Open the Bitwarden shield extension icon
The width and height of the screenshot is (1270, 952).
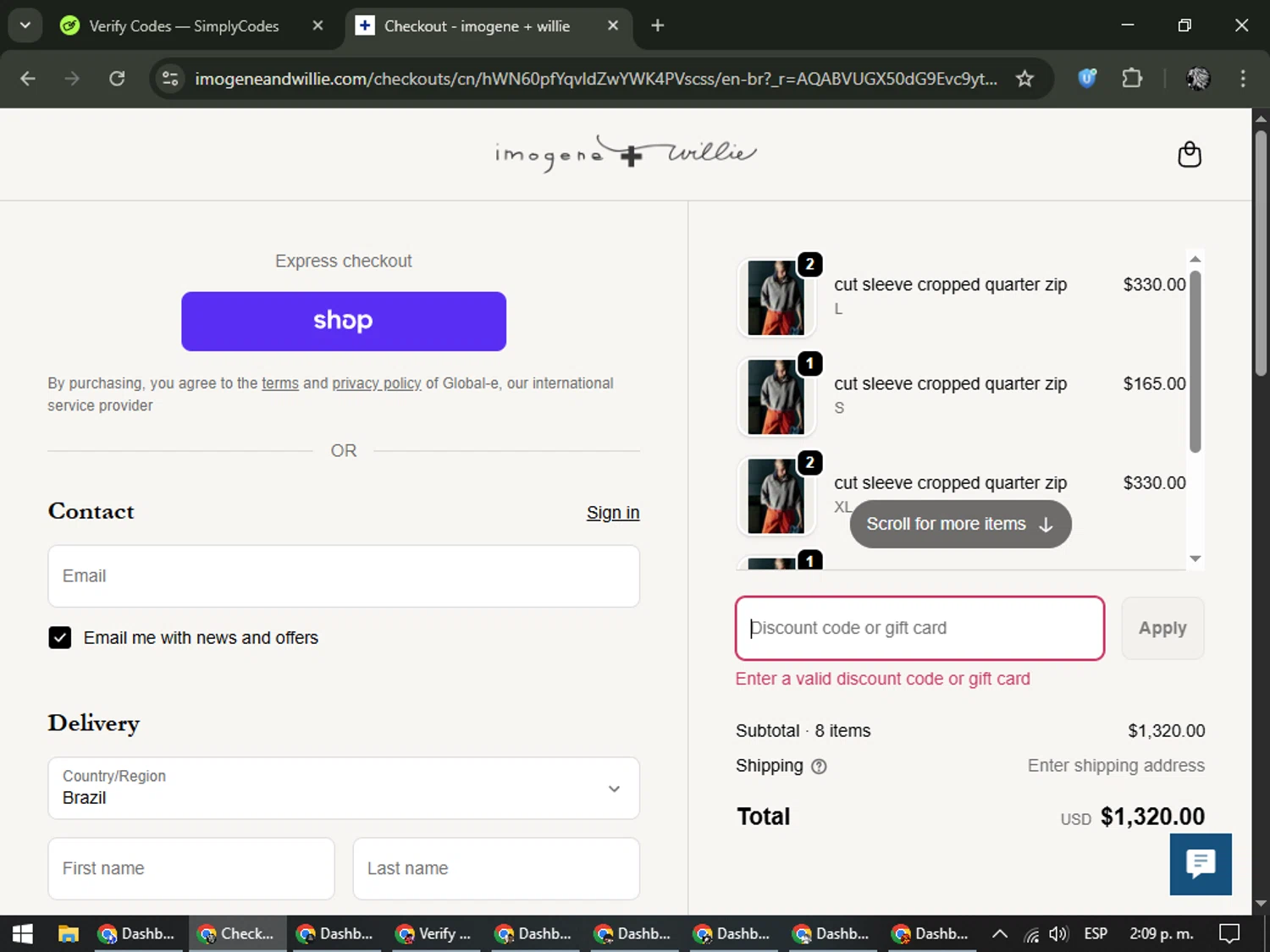point(1087,79)
